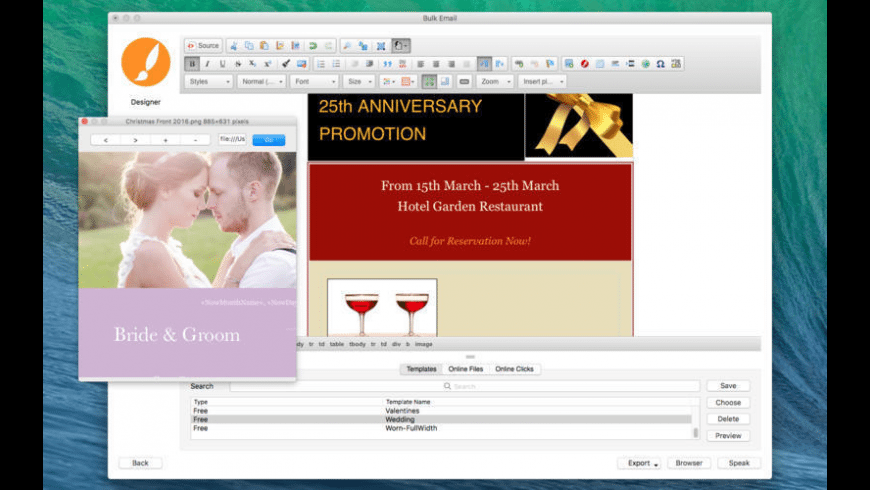Open the Size dropdown
The image size is (870, 490).
pyautogui.click(x=358, y=82)
